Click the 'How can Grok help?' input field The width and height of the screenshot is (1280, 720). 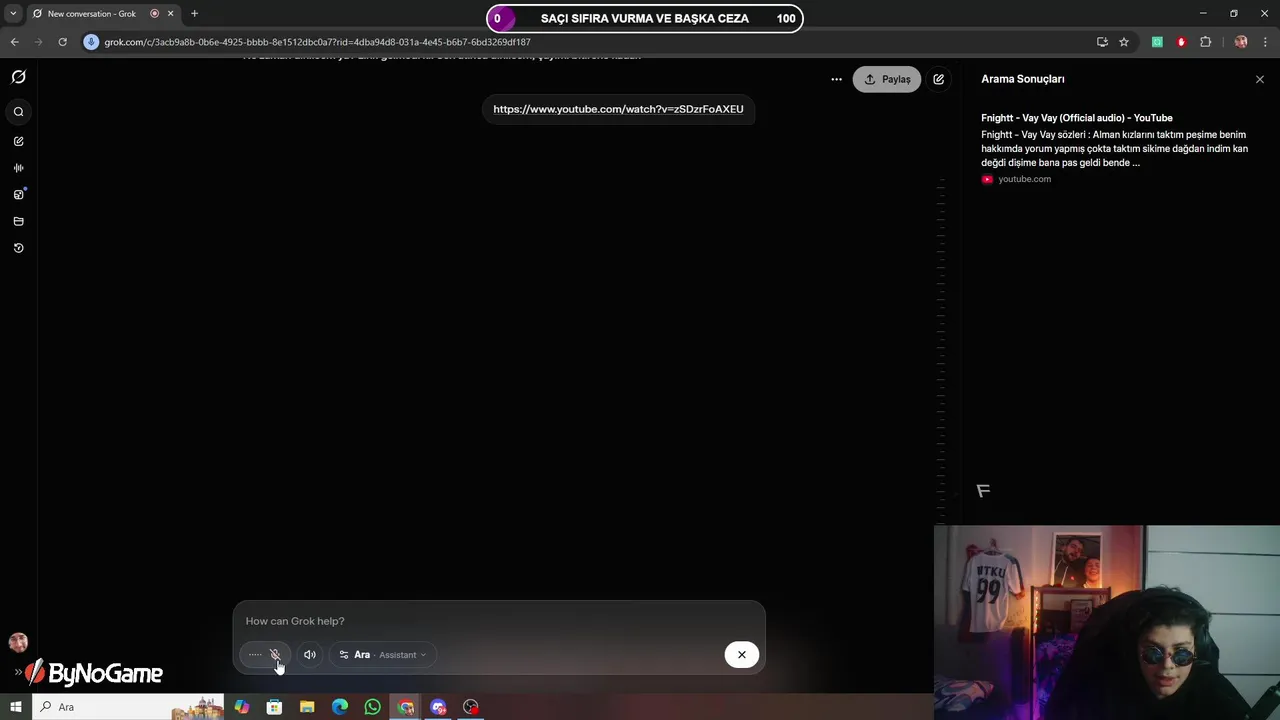[x=499, y=621]
